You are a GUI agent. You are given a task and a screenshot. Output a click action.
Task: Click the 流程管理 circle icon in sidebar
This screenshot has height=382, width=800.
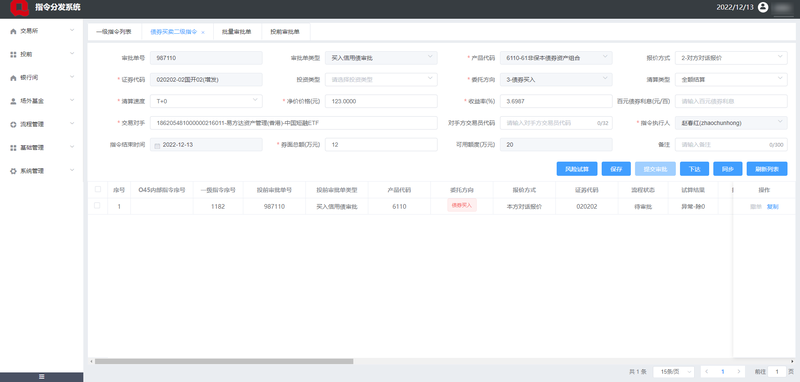[x=13, y=124]
